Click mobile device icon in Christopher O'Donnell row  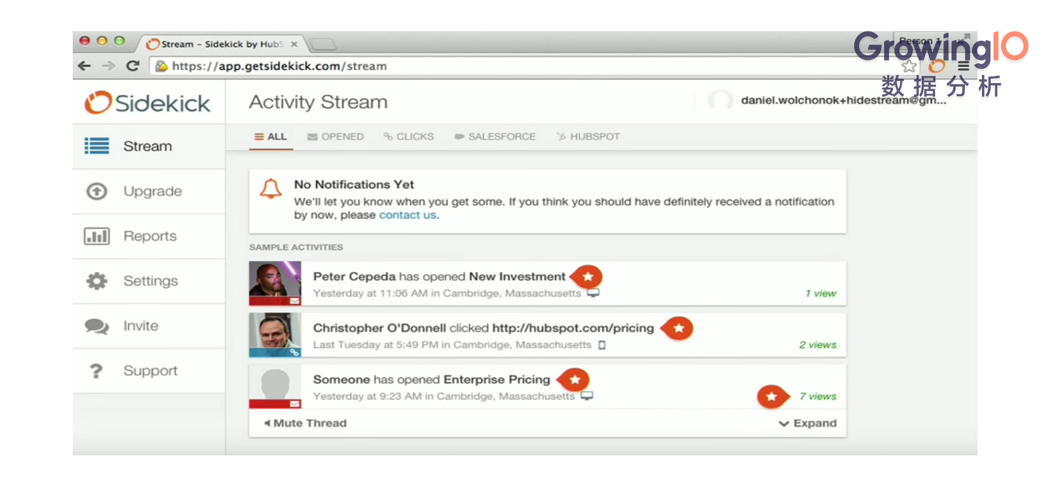click(601, 345)
